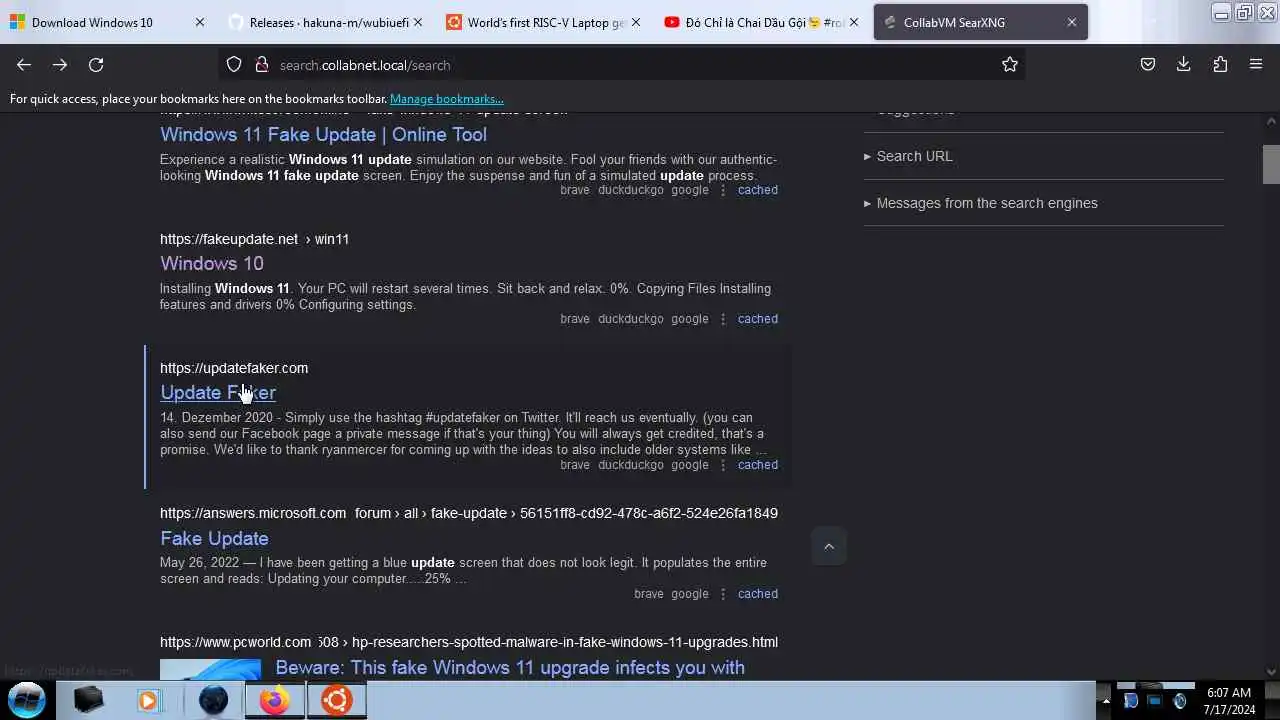Open cached copy of Windows 11 Fake Update result
The height and width of the screenshot is (720, 1280).
[x=757, y=190]
